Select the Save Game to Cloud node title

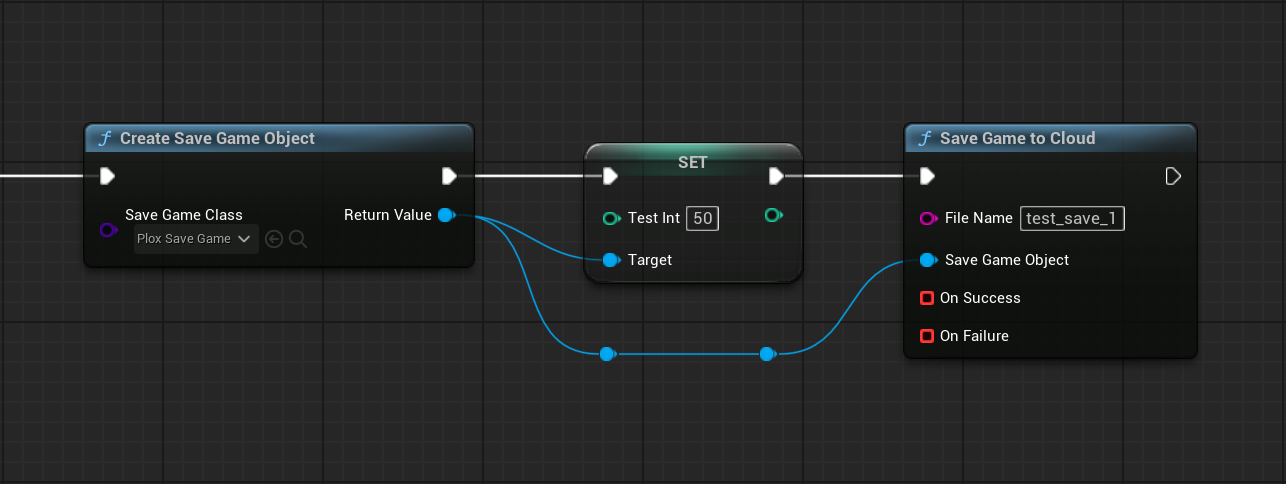[x=1017, y=138]
